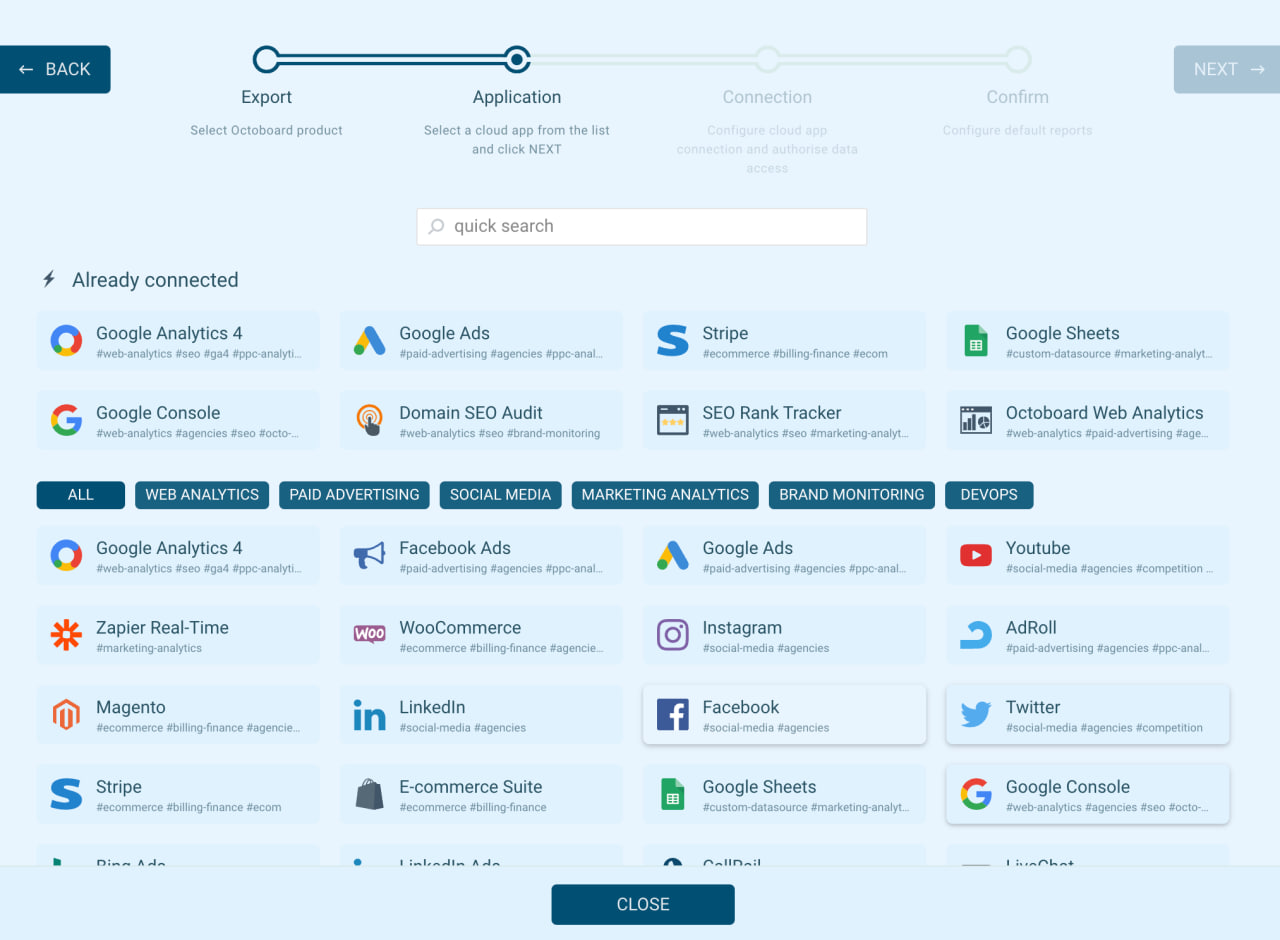1280x940 pixels.
Task: Click the Stripe icon in the all-apps list
Action: click(x=66, y=794)
